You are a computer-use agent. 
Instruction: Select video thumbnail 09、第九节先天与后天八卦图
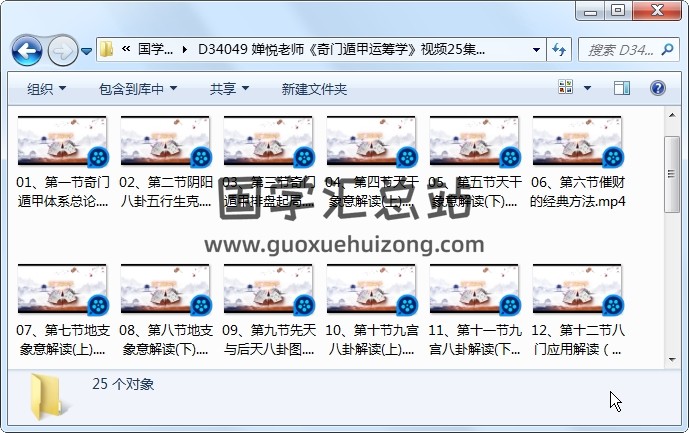268,289
